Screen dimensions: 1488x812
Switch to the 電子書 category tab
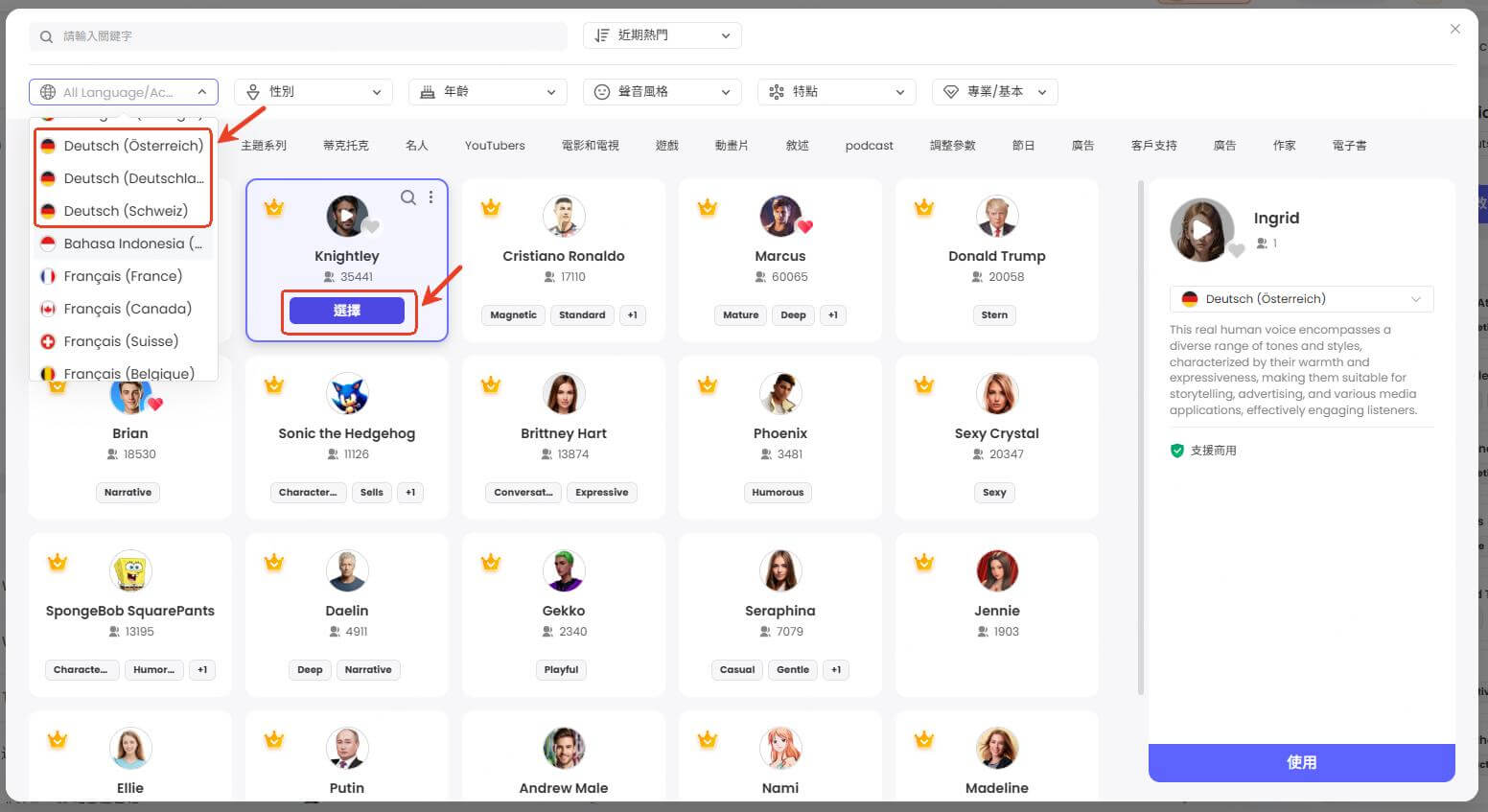pos(1350,146)
